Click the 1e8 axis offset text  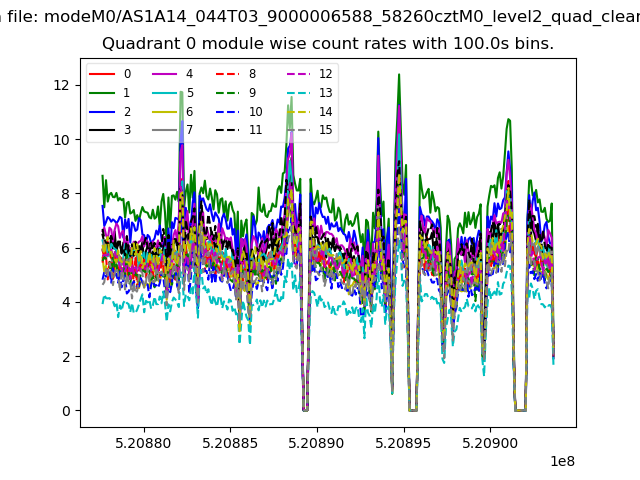click(562, 461)
